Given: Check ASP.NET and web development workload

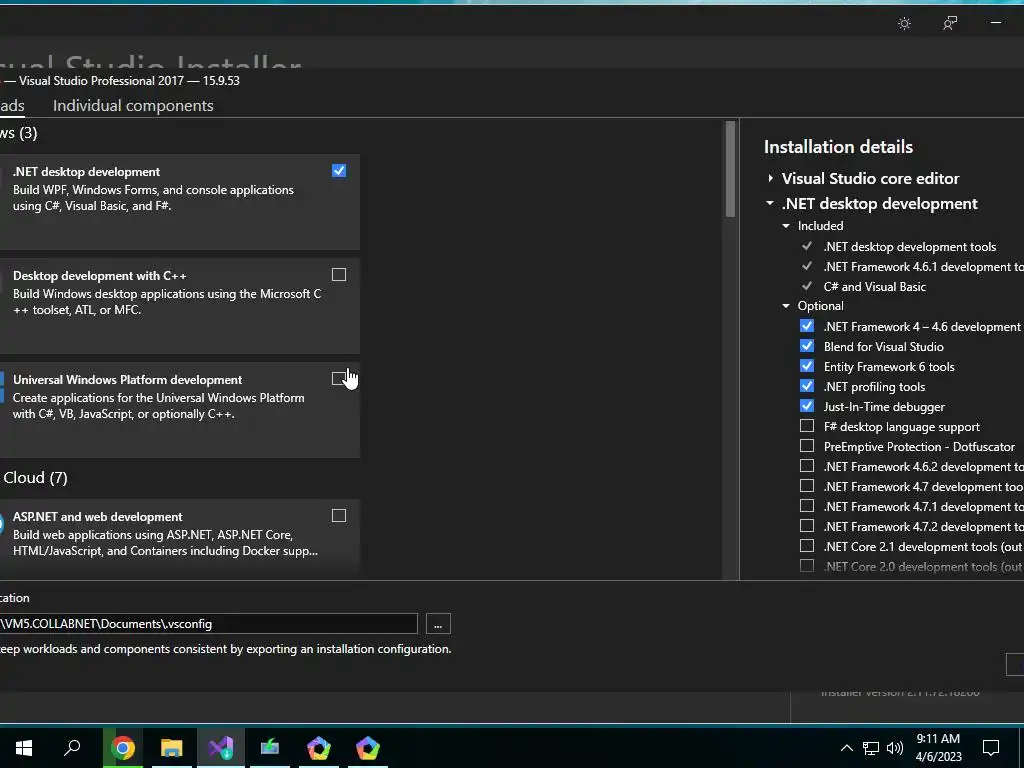Looking at the screenshot, I should [x=339, y=516].
